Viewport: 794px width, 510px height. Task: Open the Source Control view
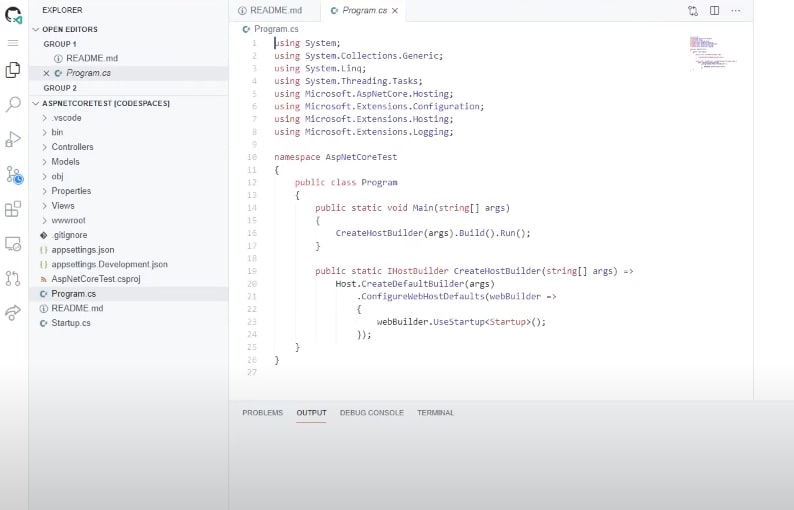14,175
